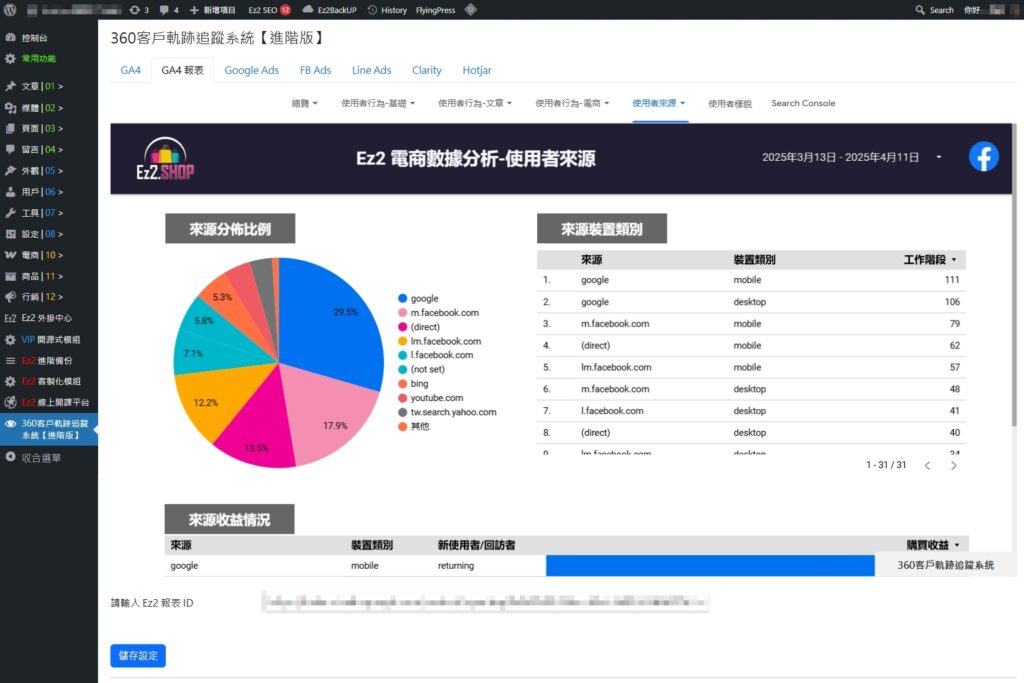Open FlyingPress in the admin bar
Viewport: 1024px width, 683px height.
[x=436, y=10]
